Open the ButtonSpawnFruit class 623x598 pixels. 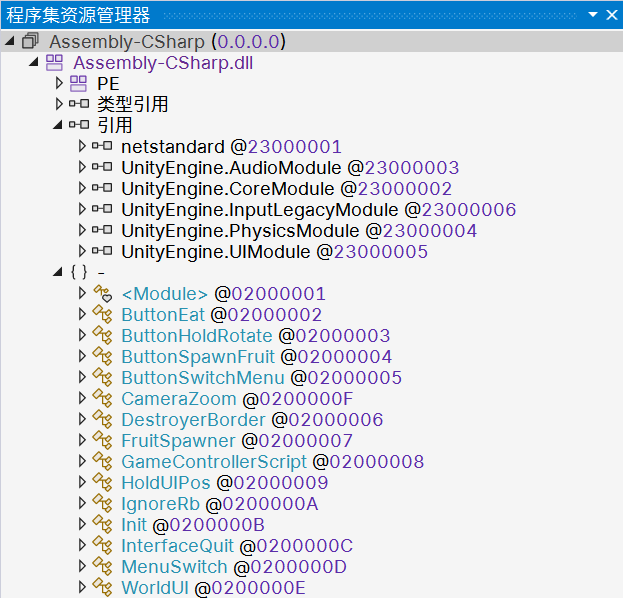click(257, 357)
